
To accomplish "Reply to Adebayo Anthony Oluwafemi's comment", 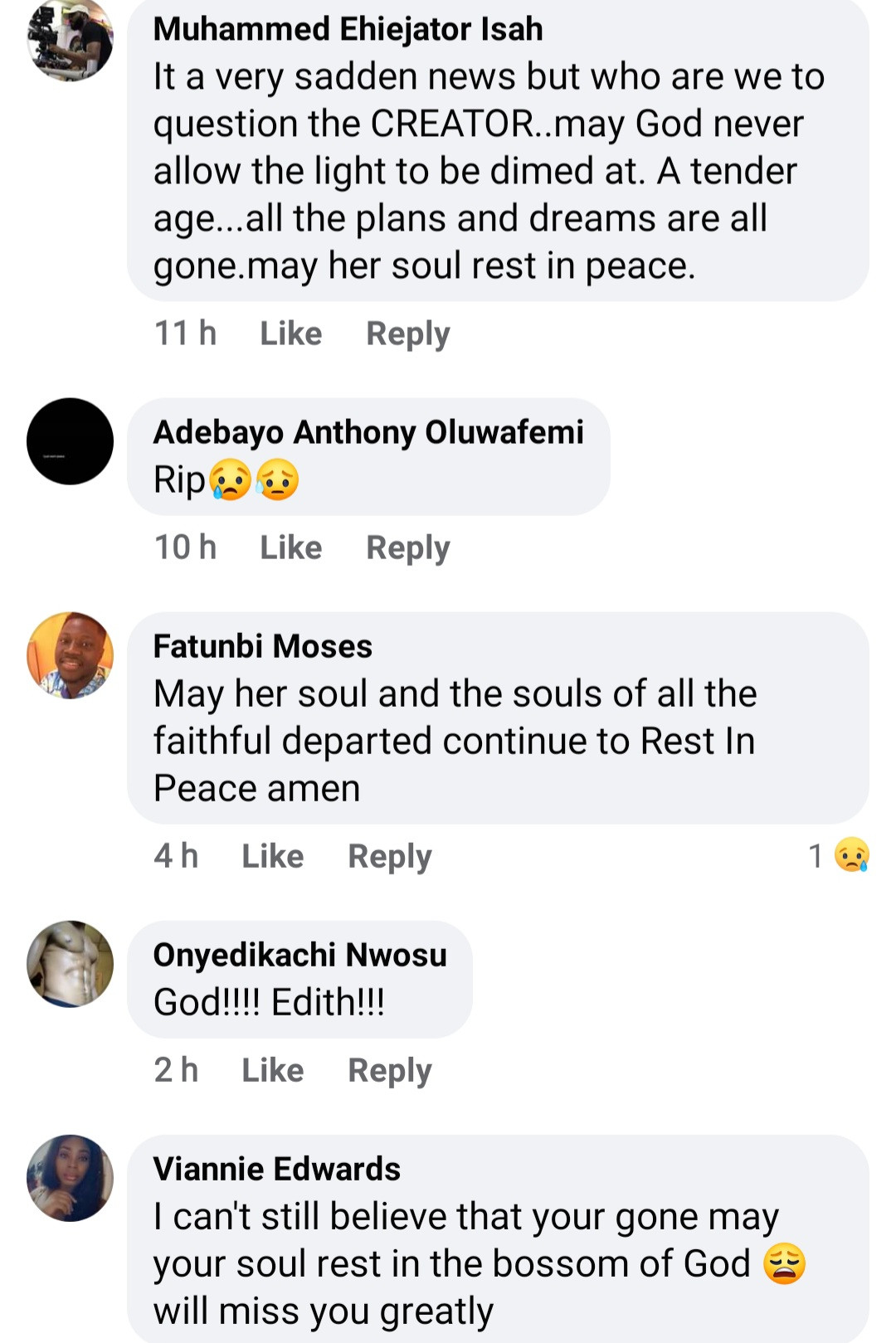I will 407,547.
